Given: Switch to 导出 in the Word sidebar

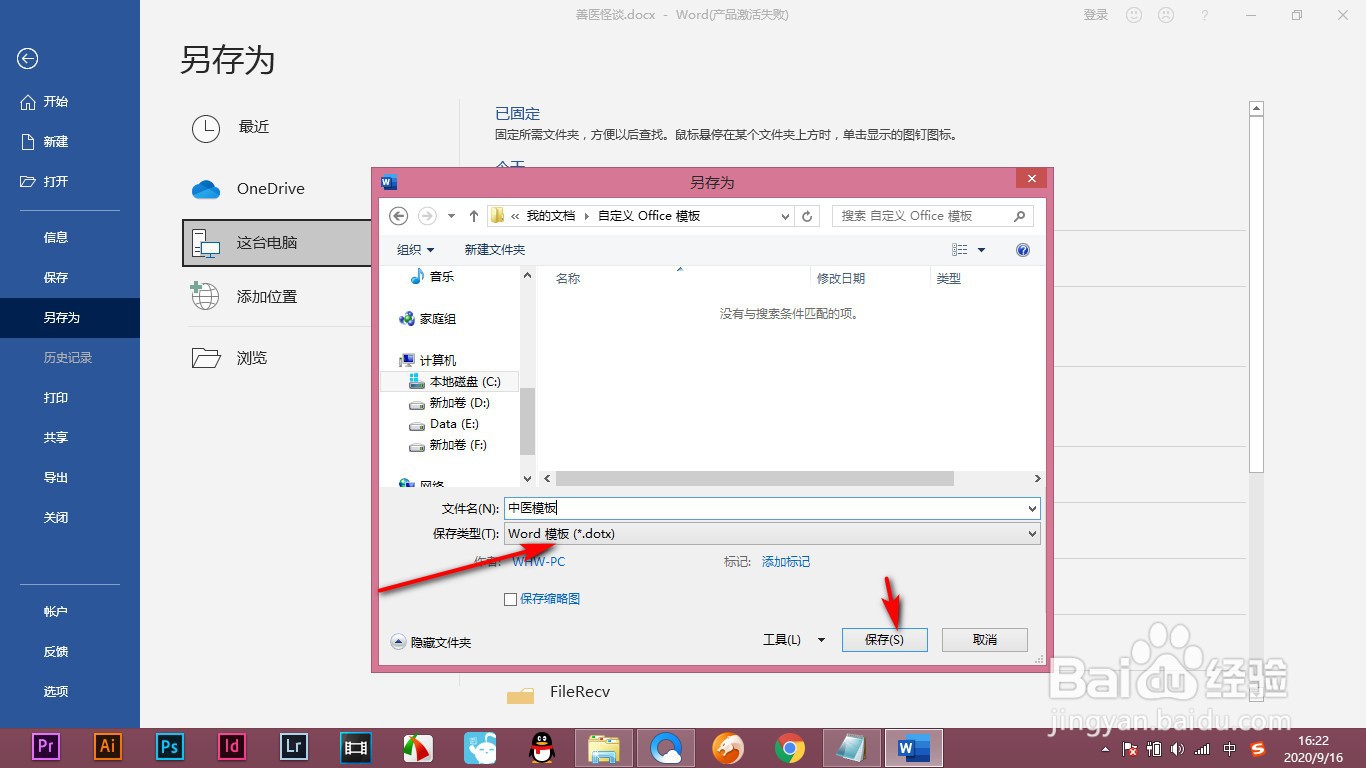Looking at the screenshot, I should (x=55, y=477).
